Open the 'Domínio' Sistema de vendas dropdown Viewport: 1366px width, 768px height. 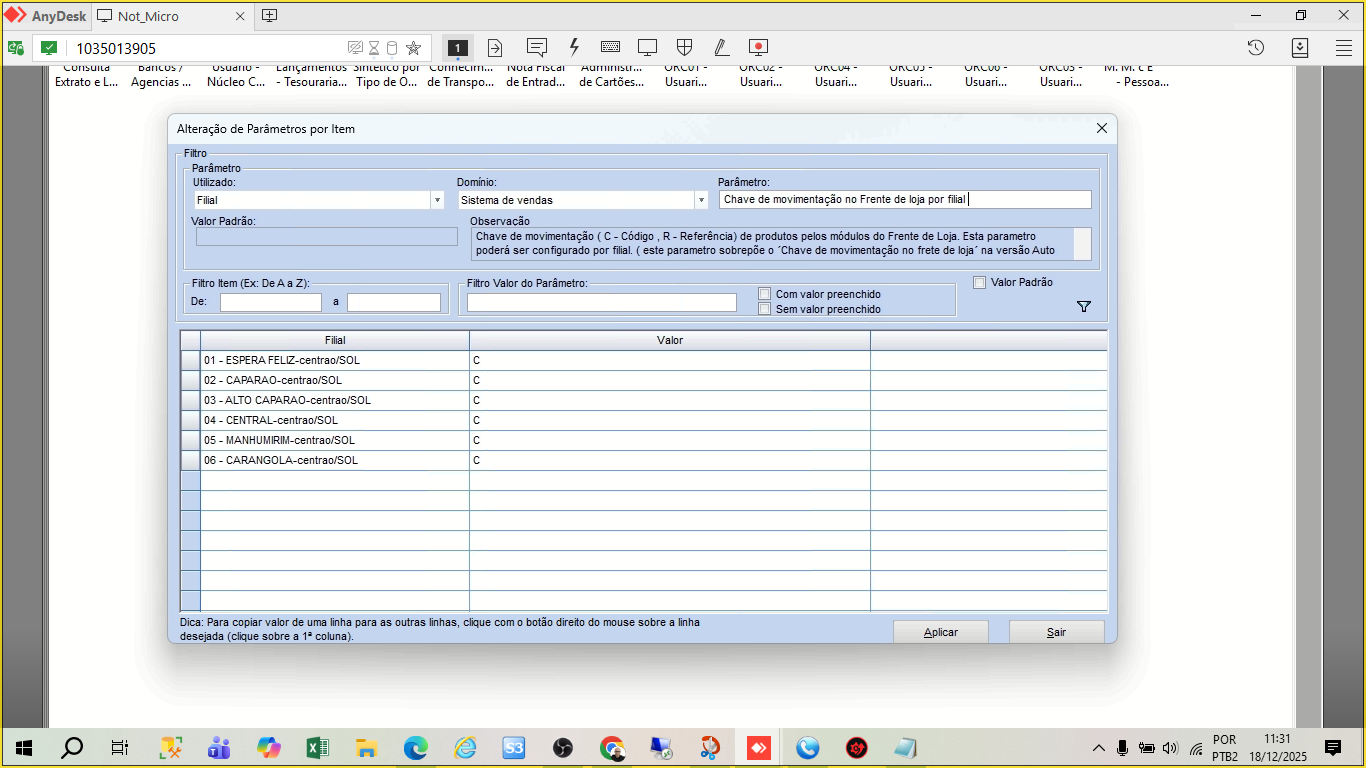[701, 200]
